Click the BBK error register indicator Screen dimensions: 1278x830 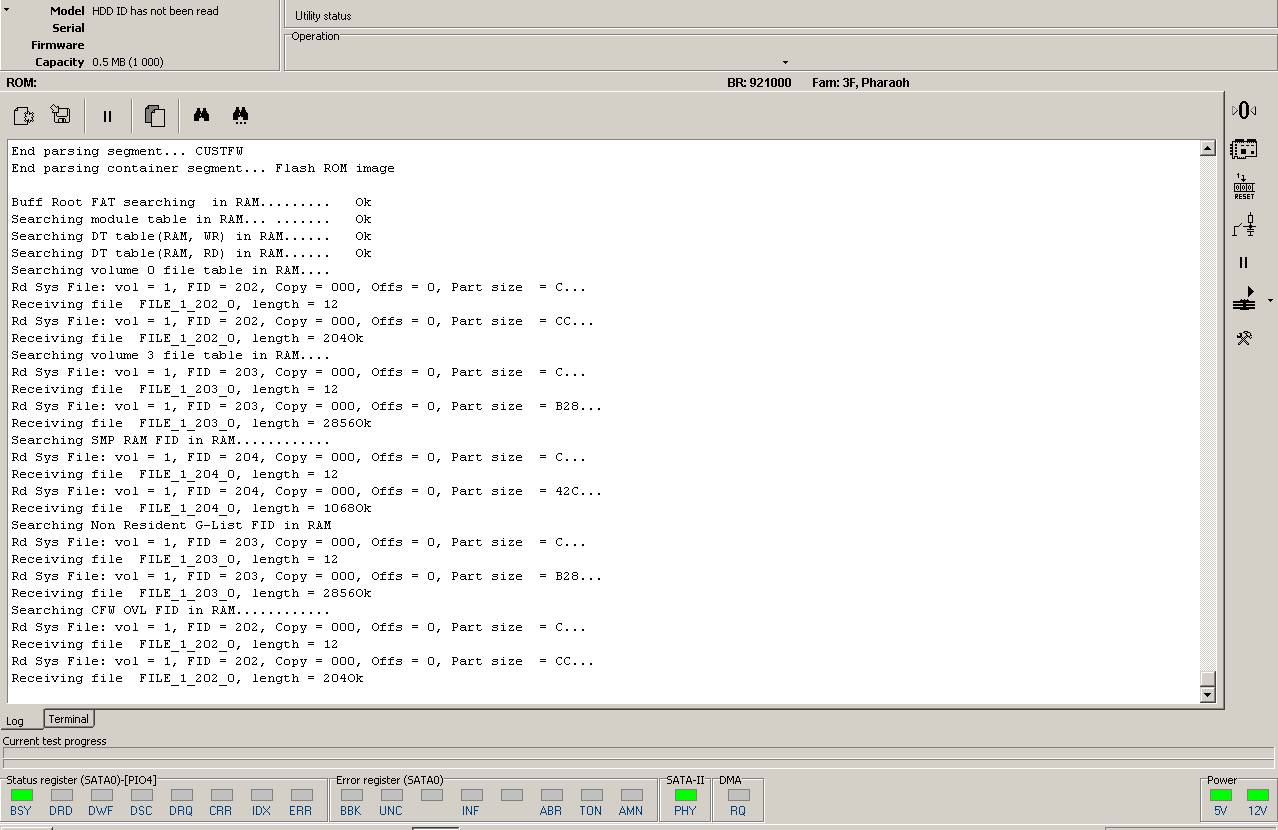[x=351, y=795]
